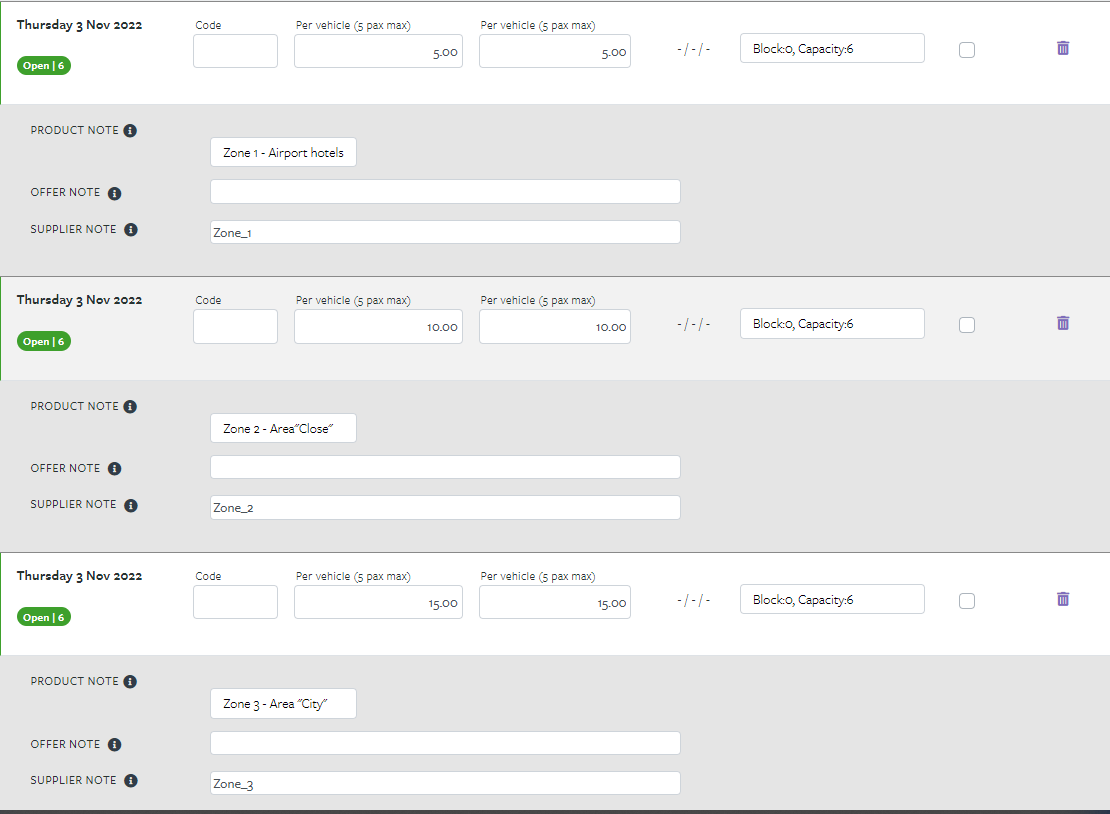Check the selection box on the 10.00 rate row
Image resolution: width=1110 pixels, height=814 pixels.
(x=966, y=324)
